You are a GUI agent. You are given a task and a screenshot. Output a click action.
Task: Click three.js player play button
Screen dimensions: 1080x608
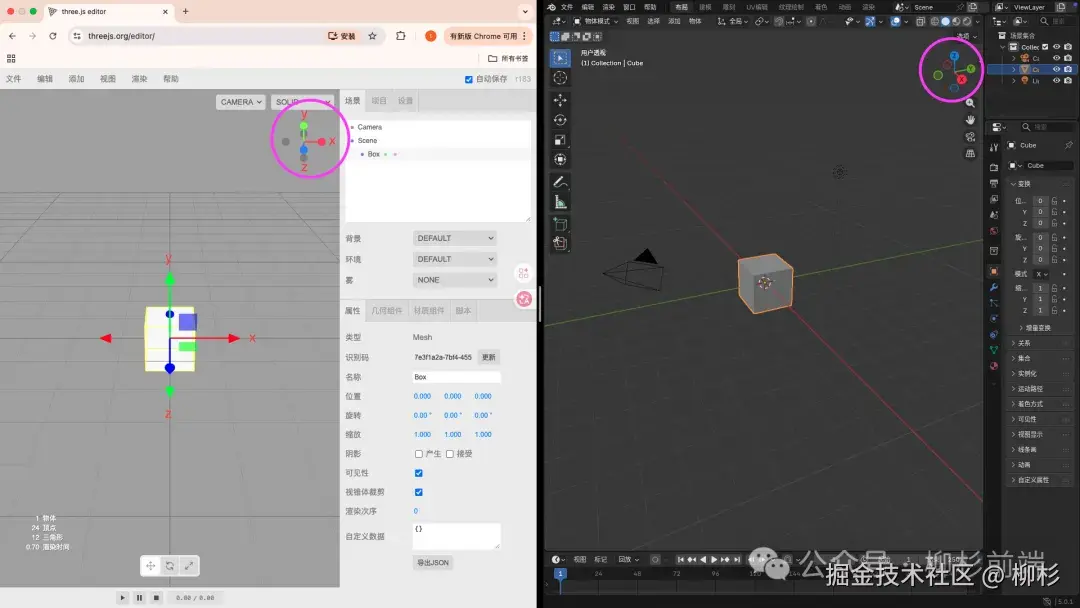123,598
